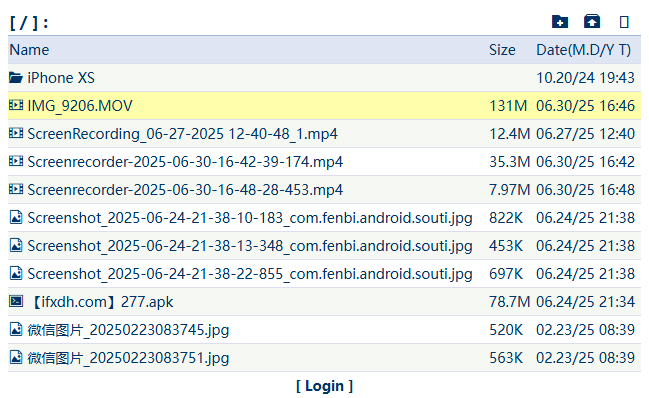Open Screenrecorder-2025-06-30-16-42-39-174.mp4
The image size is (649, 398).
tap(185, 162)
